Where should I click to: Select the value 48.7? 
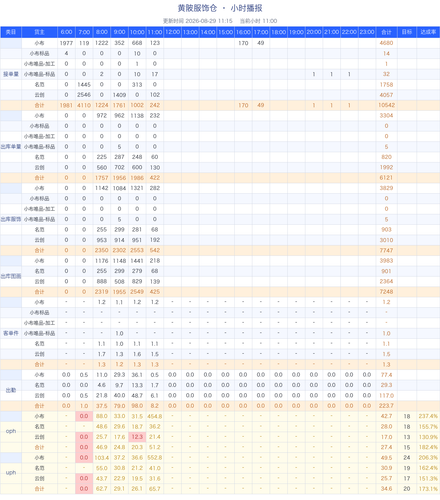click(137, 395)
